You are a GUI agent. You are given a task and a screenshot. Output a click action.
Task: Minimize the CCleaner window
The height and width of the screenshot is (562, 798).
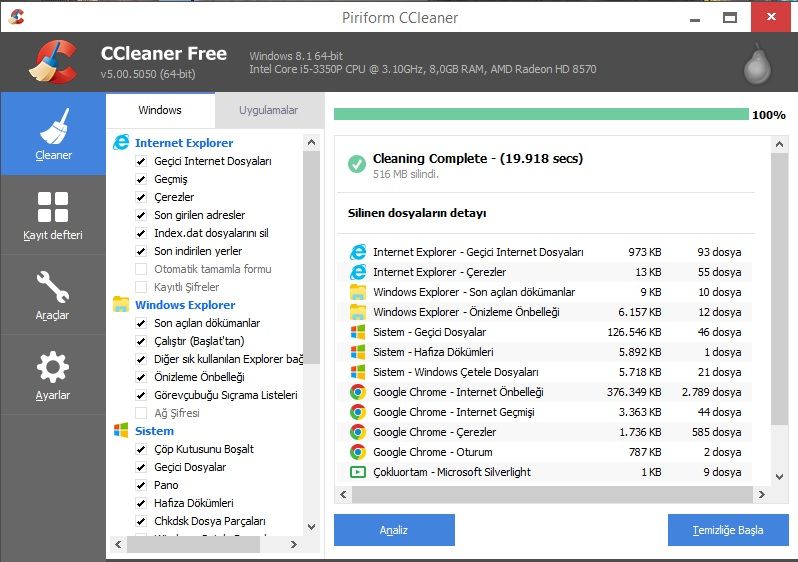click(x=695, y=18)
